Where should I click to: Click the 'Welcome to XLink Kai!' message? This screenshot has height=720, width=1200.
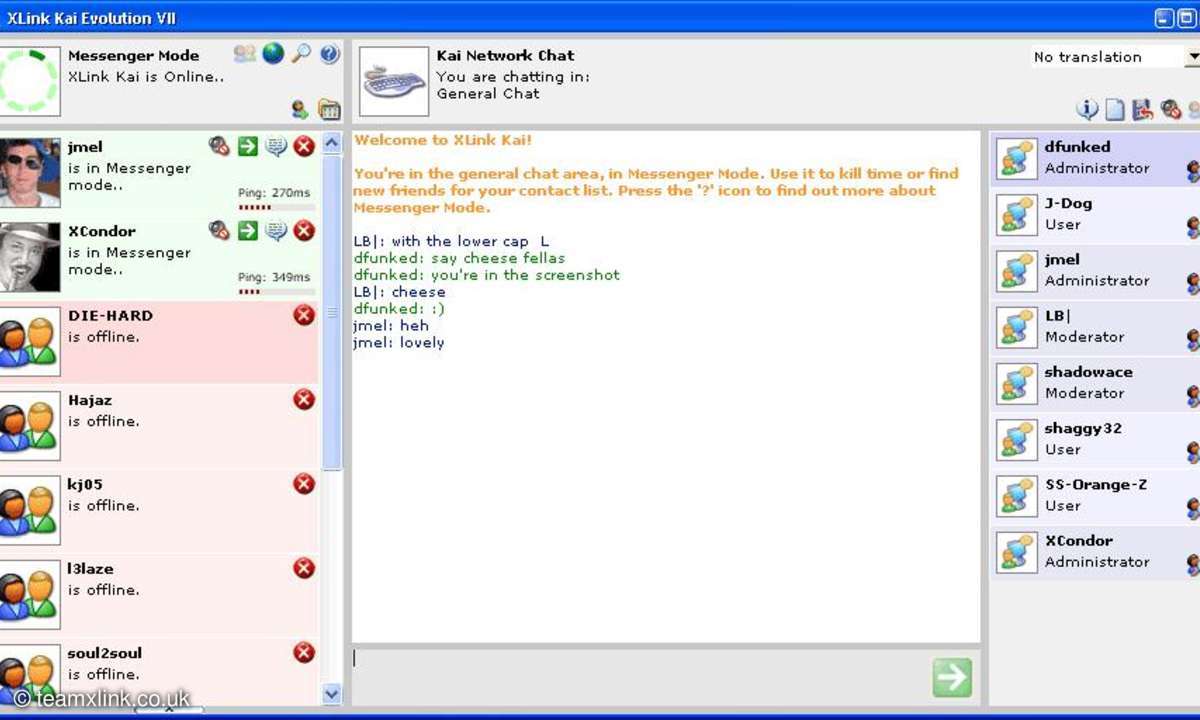(443, 140)
